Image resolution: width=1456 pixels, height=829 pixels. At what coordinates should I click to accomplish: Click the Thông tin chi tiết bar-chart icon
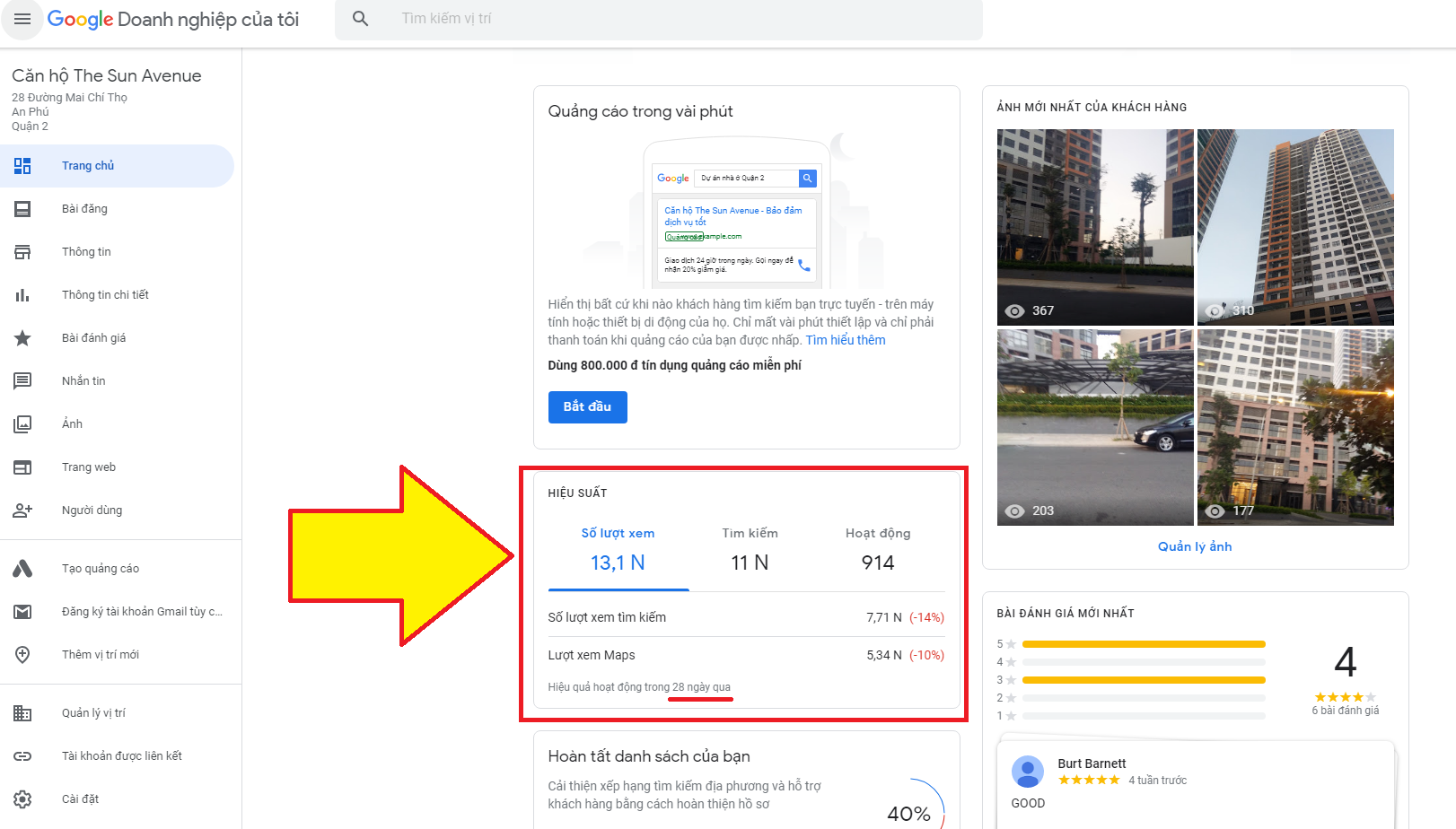pyautogui.click(x=22, y=295)
